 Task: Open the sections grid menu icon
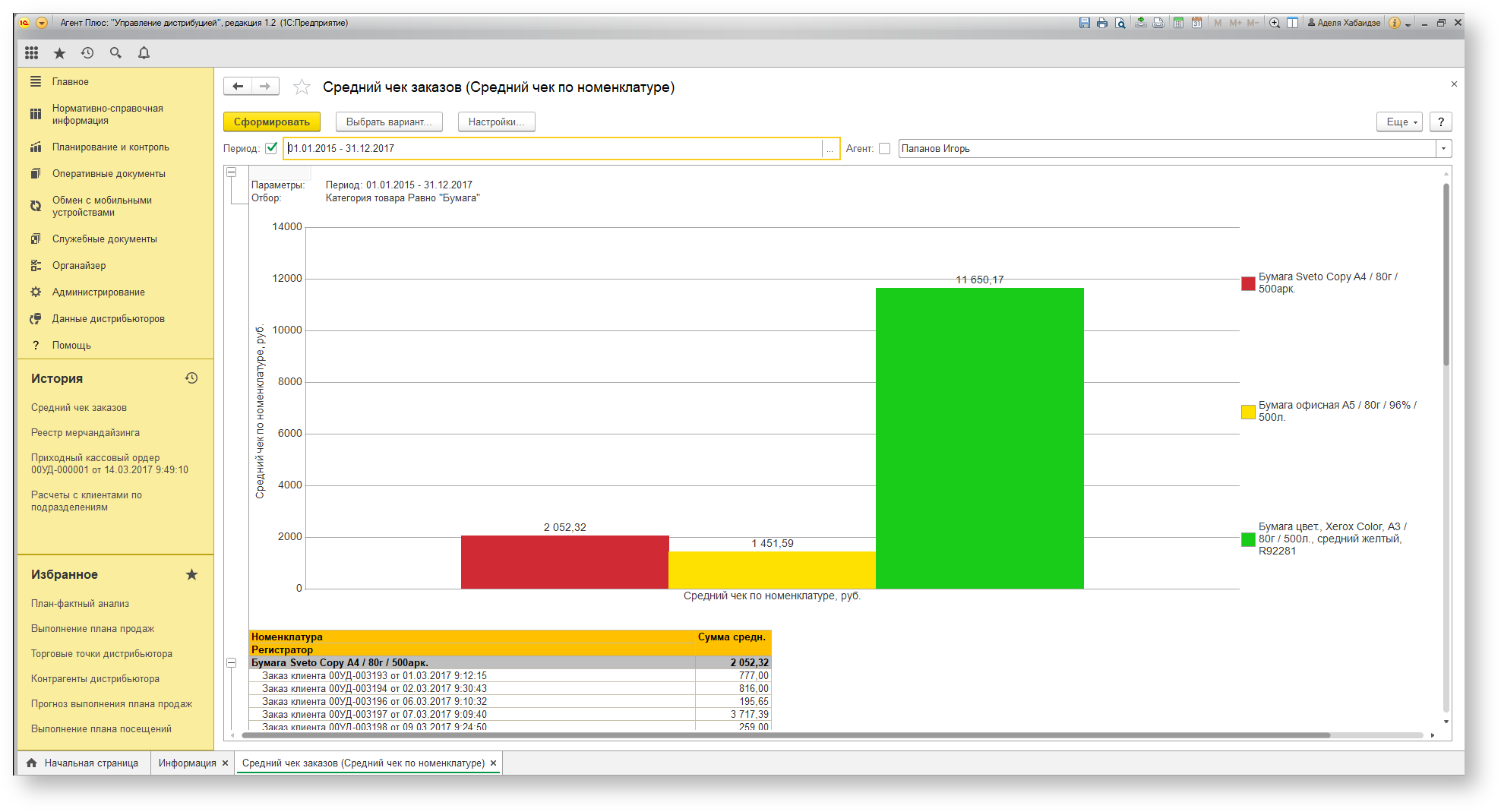click(x=31, y=52)
